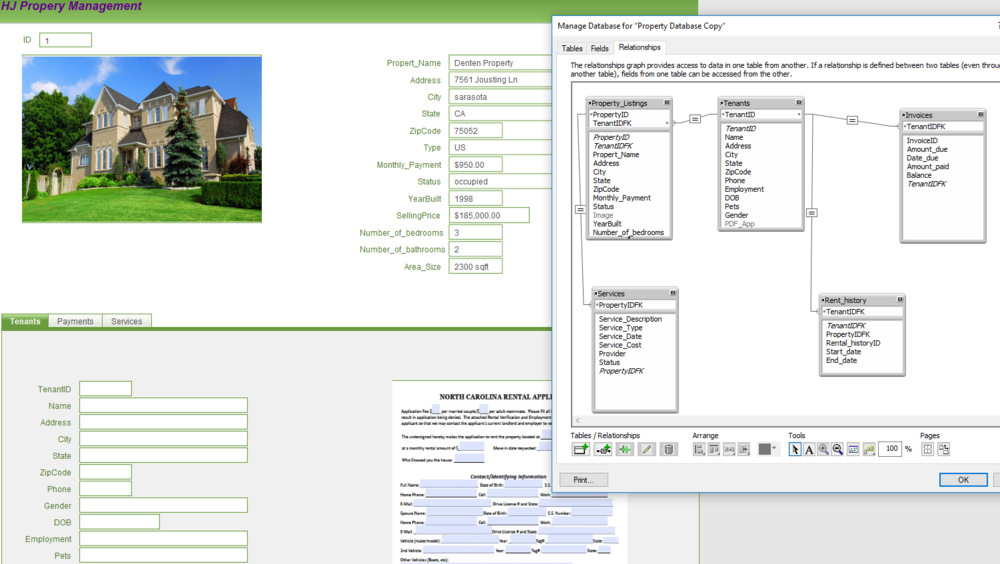Open the Payments tab
Image resolution: width=1000 pixels, height=564 pixels.
75,321
